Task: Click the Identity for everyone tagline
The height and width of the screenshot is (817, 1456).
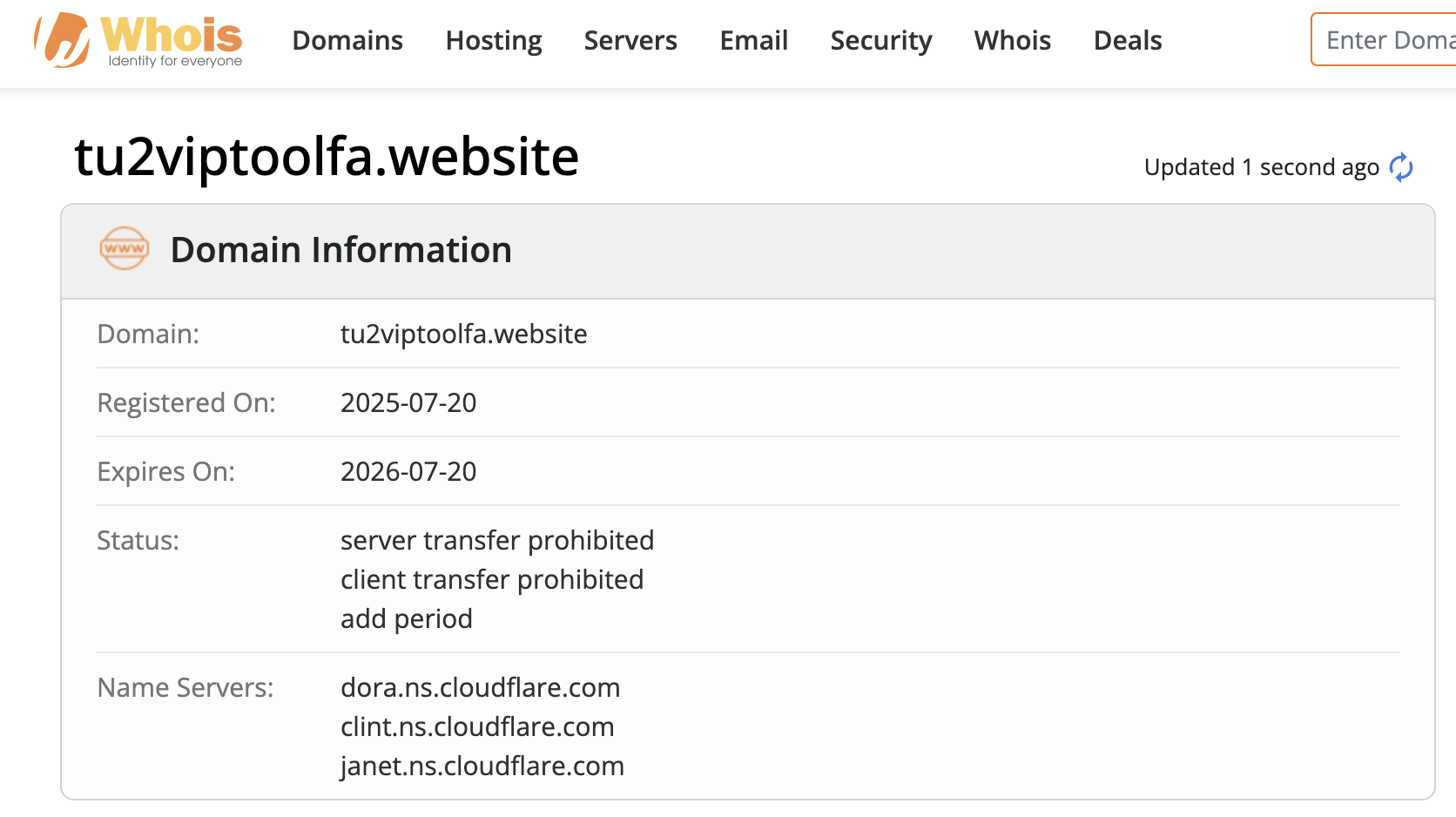Action: [175, 61]
